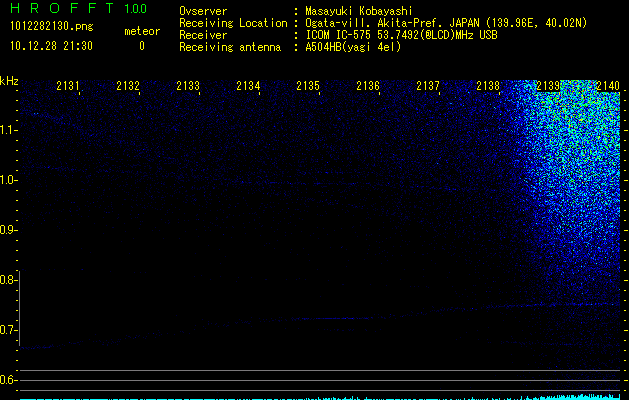Click time marker 2138
The image size is (629, 400).
point(488,86)
